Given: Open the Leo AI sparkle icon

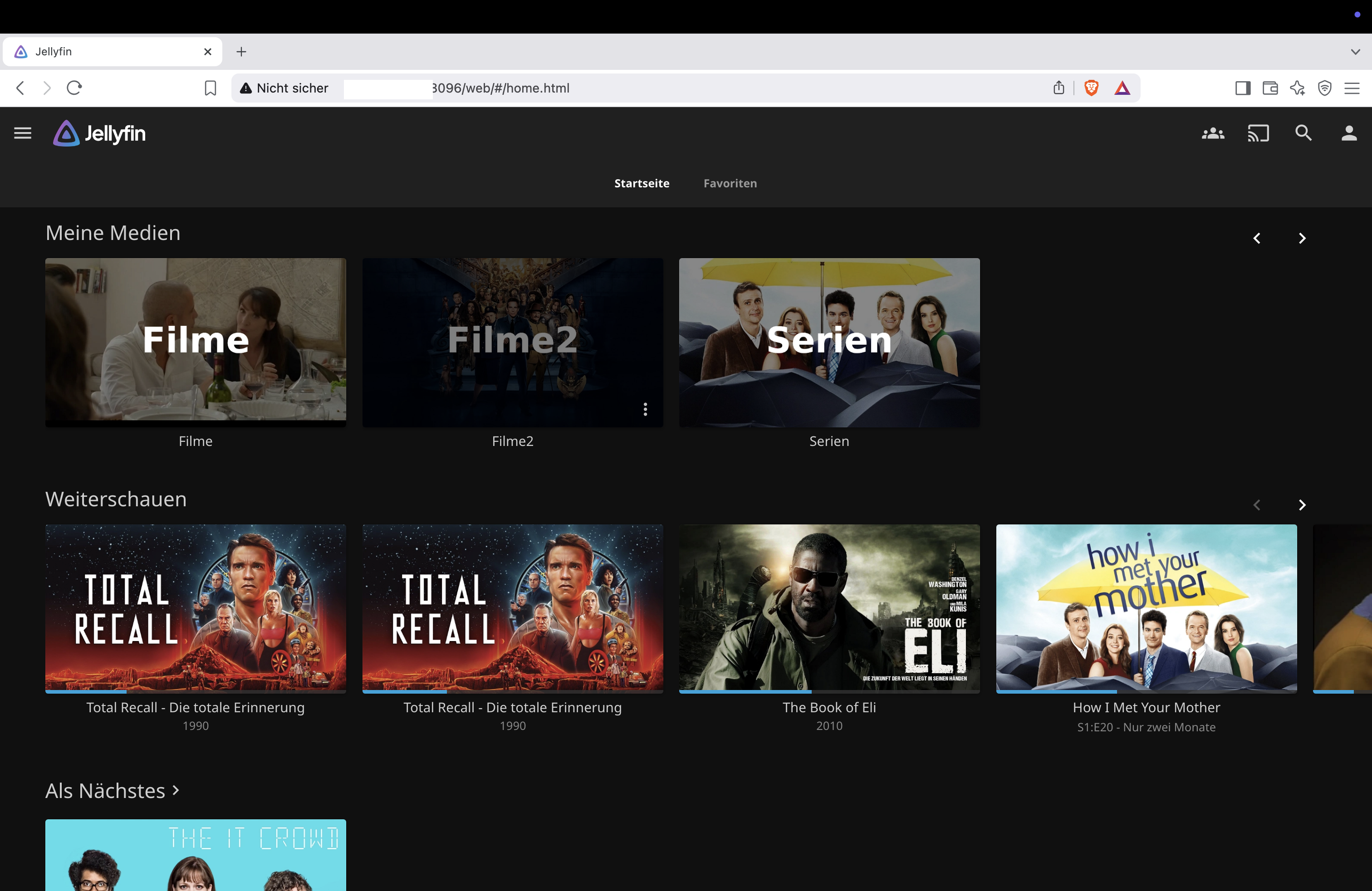Looking at the screenshot, I should pos(1297,88).
